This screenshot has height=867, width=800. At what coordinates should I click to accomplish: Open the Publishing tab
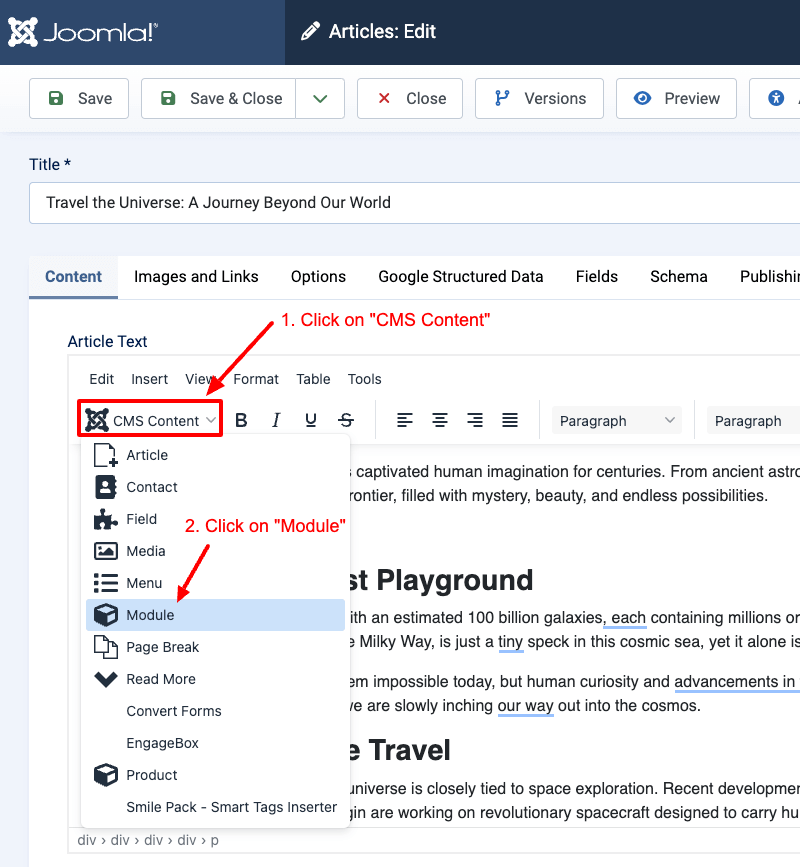tap(770, 276)
